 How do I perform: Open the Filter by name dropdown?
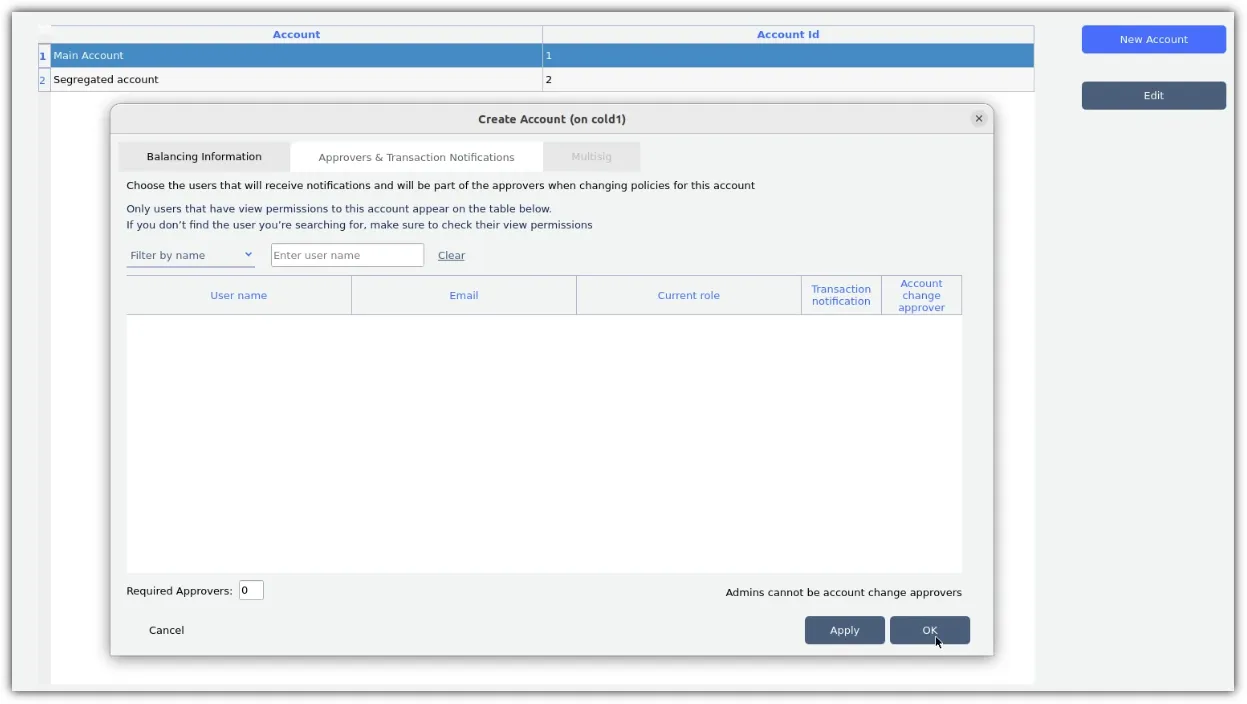[x=190, y=256]
